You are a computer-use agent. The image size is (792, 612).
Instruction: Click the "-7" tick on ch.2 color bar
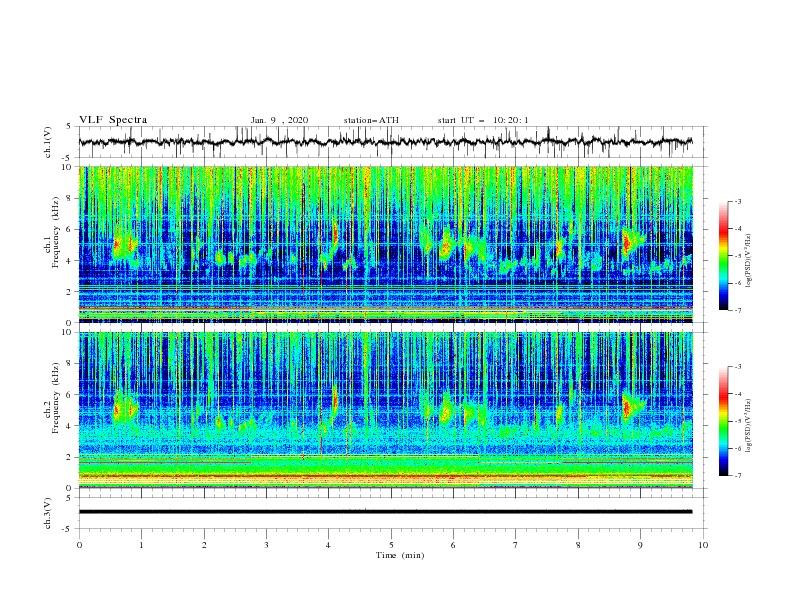click(738, 475)
